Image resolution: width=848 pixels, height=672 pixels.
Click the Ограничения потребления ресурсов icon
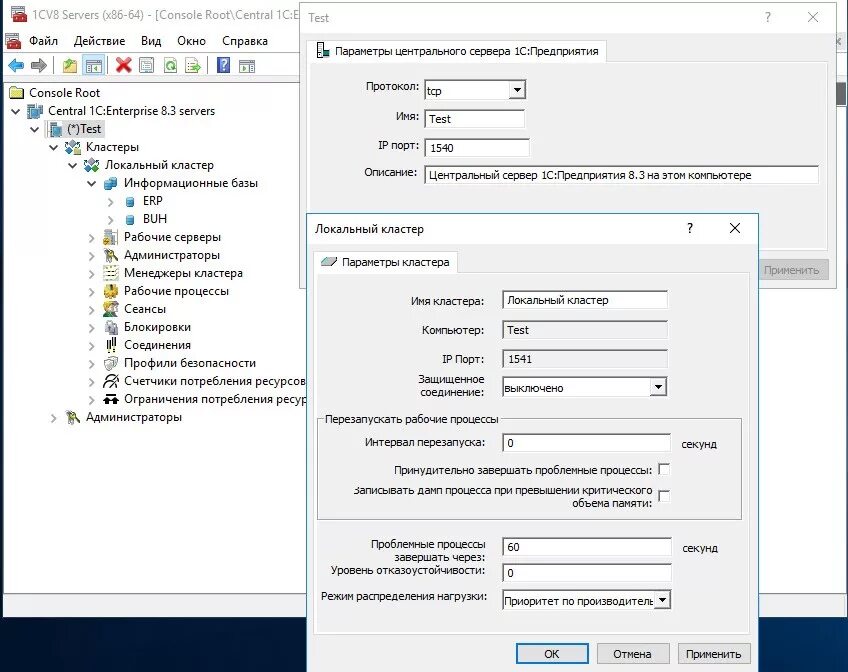pyautogui.click(x=110, y=399)
